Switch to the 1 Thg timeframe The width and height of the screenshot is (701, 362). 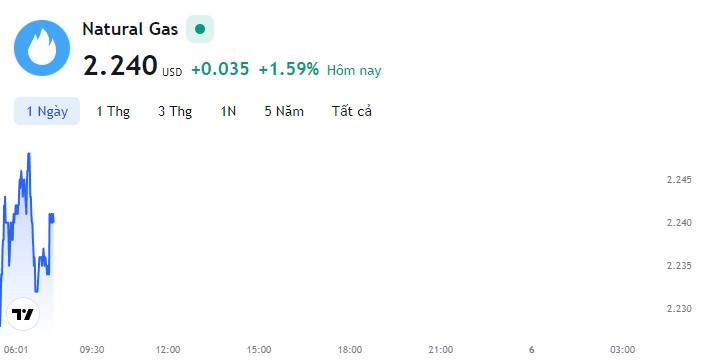pos(113,111)
